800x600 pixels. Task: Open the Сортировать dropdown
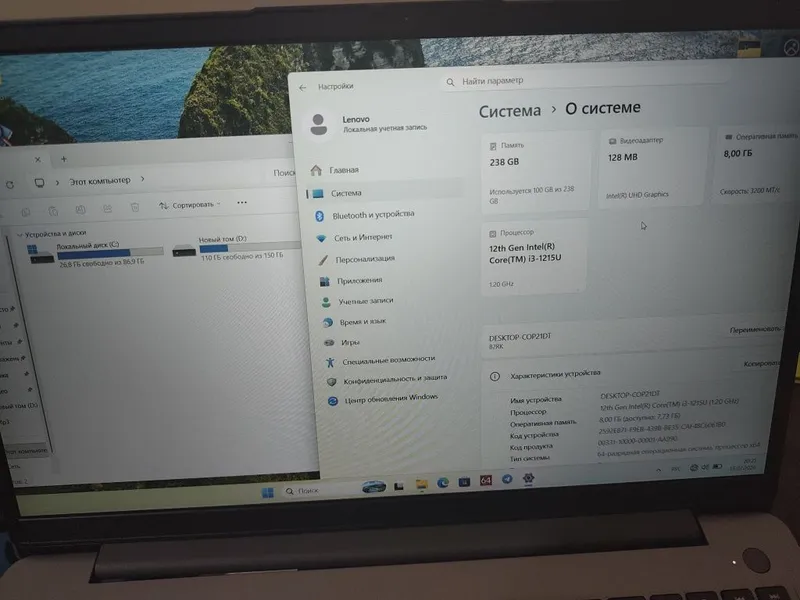coord(190,205)
